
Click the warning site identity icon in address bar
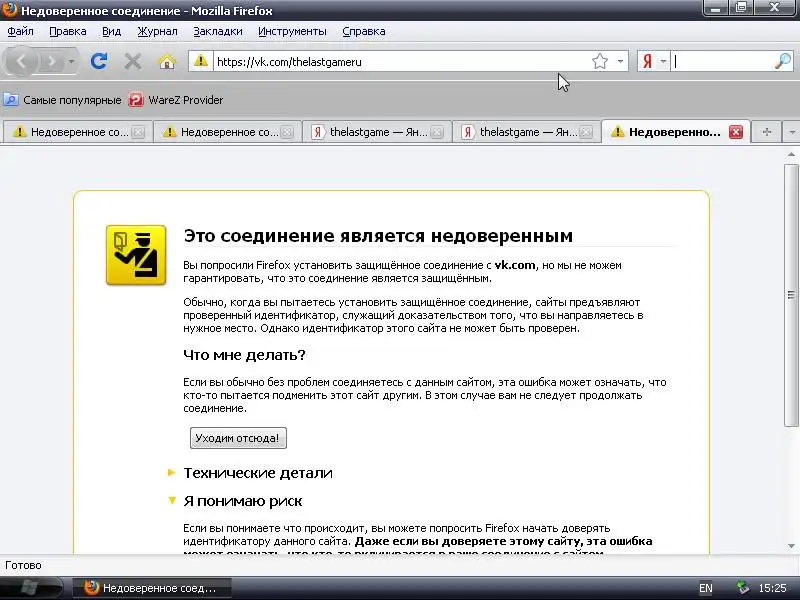pyautogui.click(x=201, y=61)
